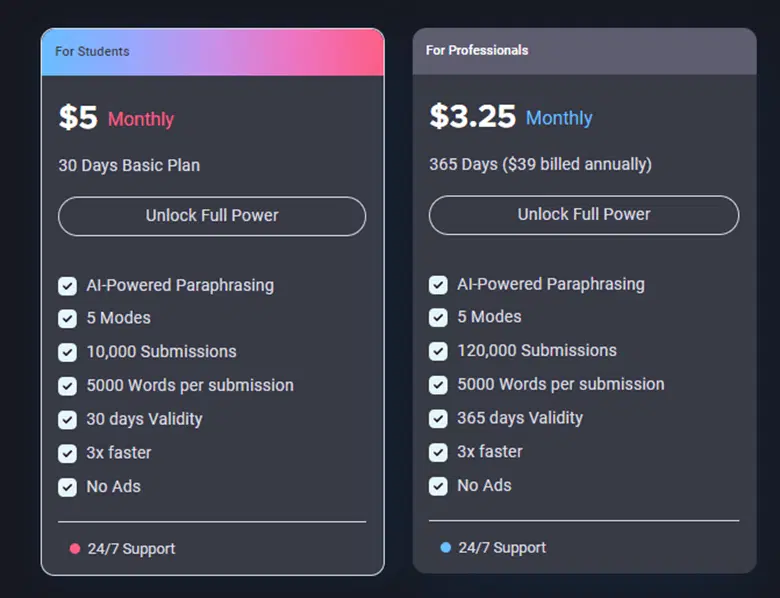Viewport: 780px width, 598px height.
Task: Select the For Professionals plan header
Action: pos(584,51)
